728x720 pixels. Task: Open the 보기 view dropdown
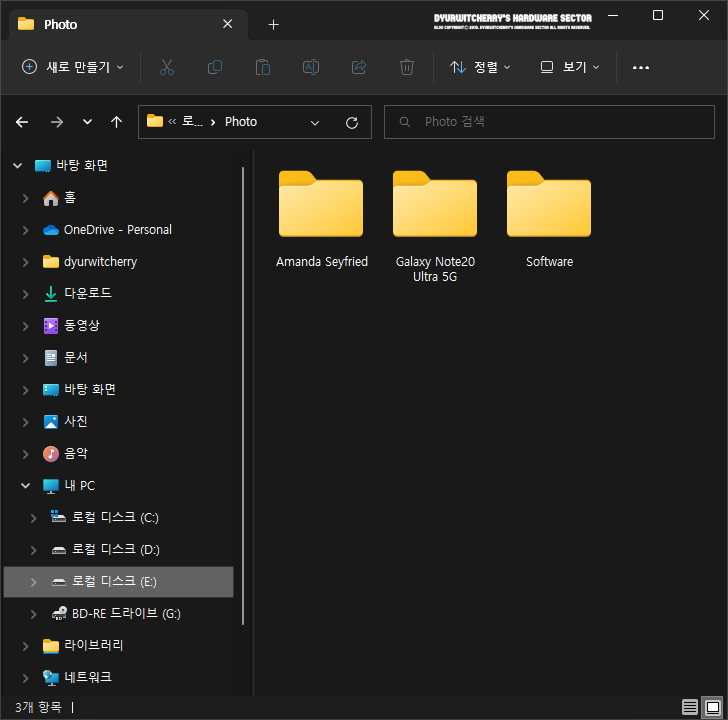[570, 67]
